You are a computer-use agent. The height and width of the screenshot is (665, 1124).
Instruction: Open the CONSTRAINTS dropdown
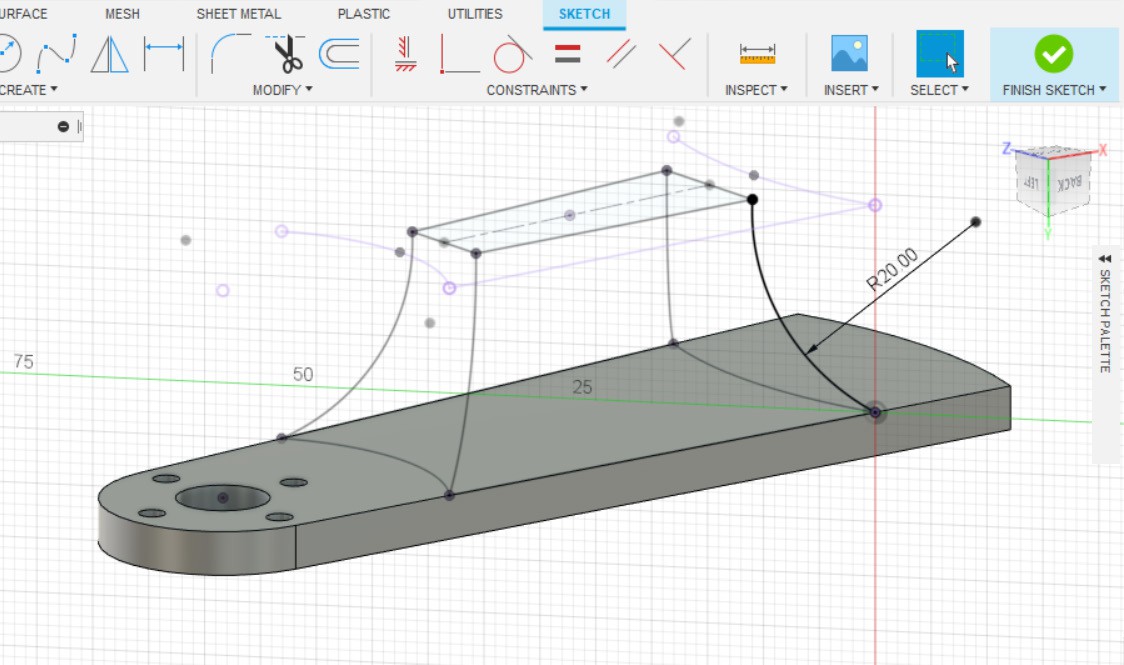[536, 89]
